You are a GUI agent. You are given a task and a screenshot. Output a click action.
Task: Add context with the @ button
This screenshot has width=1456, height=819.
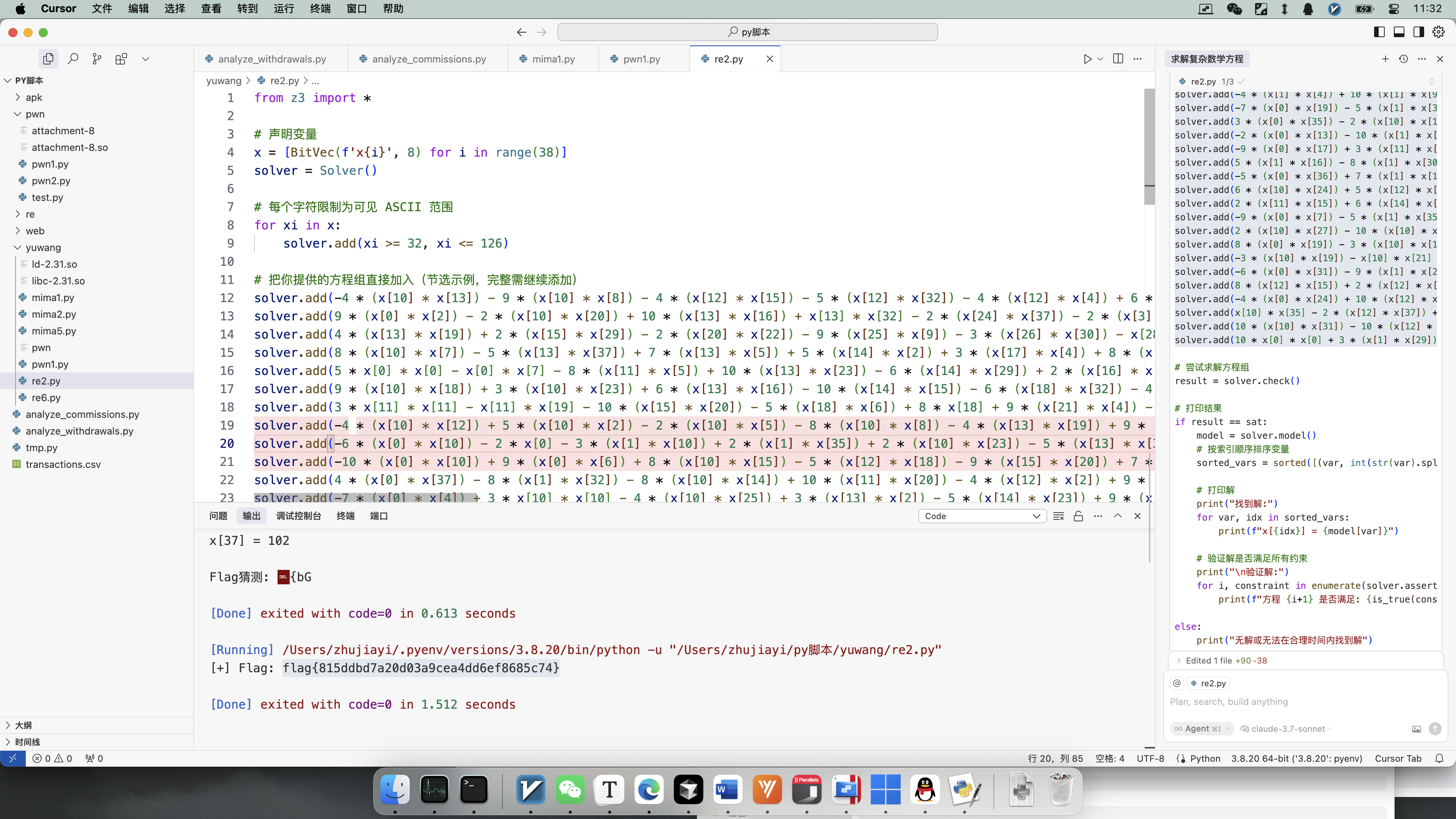click(x=1177, y=683)
